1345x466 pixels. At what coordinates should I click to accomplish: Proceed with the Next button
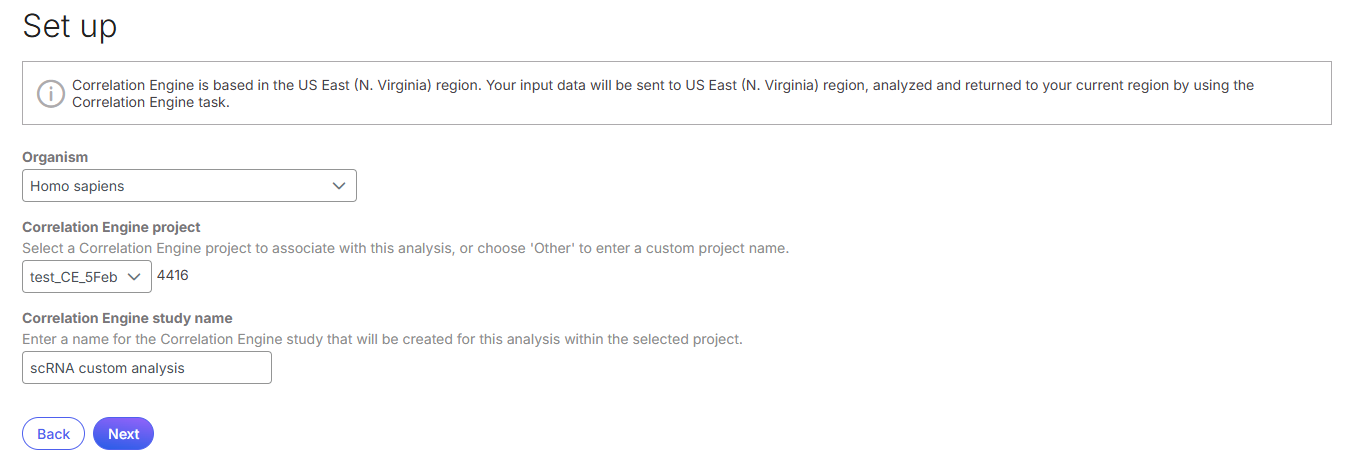[x=123, y=434]
